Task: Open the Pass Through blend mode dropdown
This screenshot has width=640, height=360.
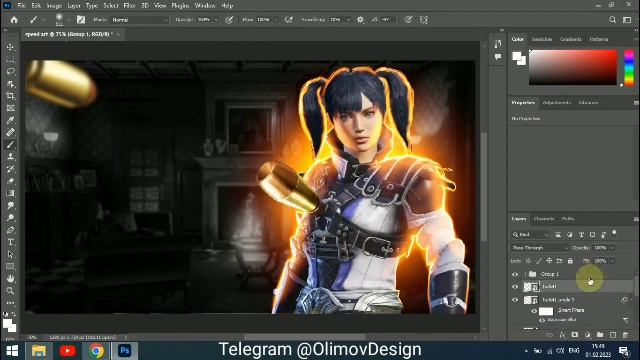Action: click(540, 248)
